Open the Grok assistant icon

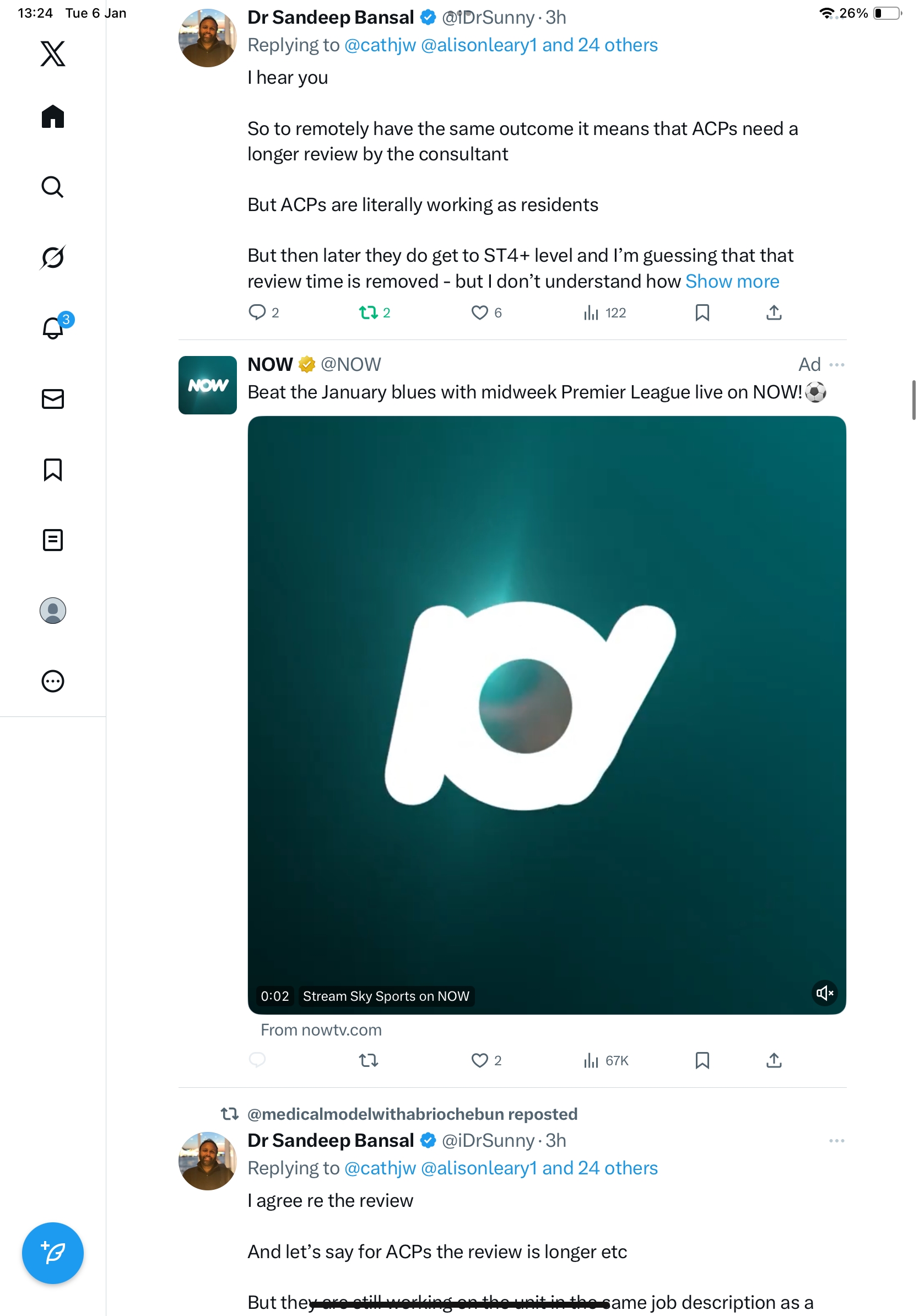click(x=53, y=257)
